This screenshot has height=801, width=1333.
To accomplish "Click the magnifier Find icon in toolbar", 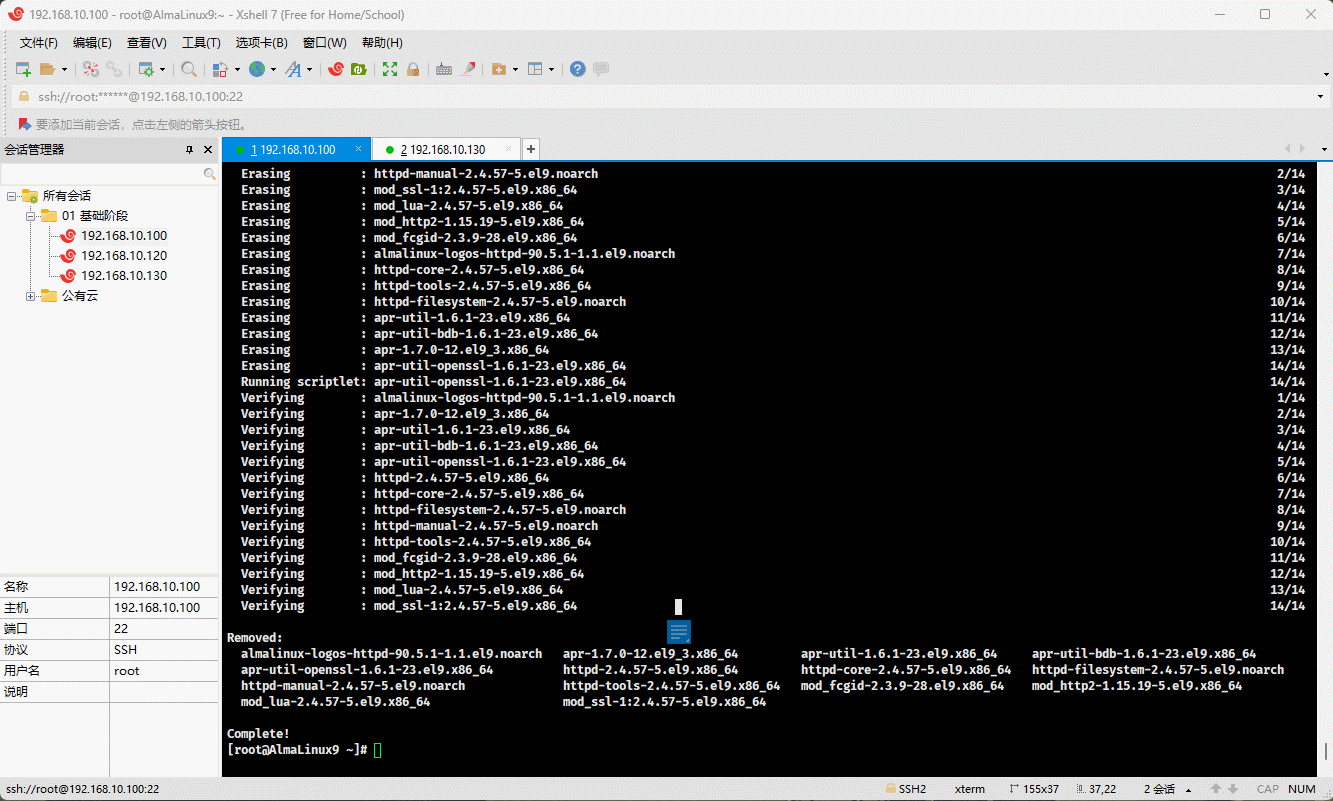I will [188, 69].
